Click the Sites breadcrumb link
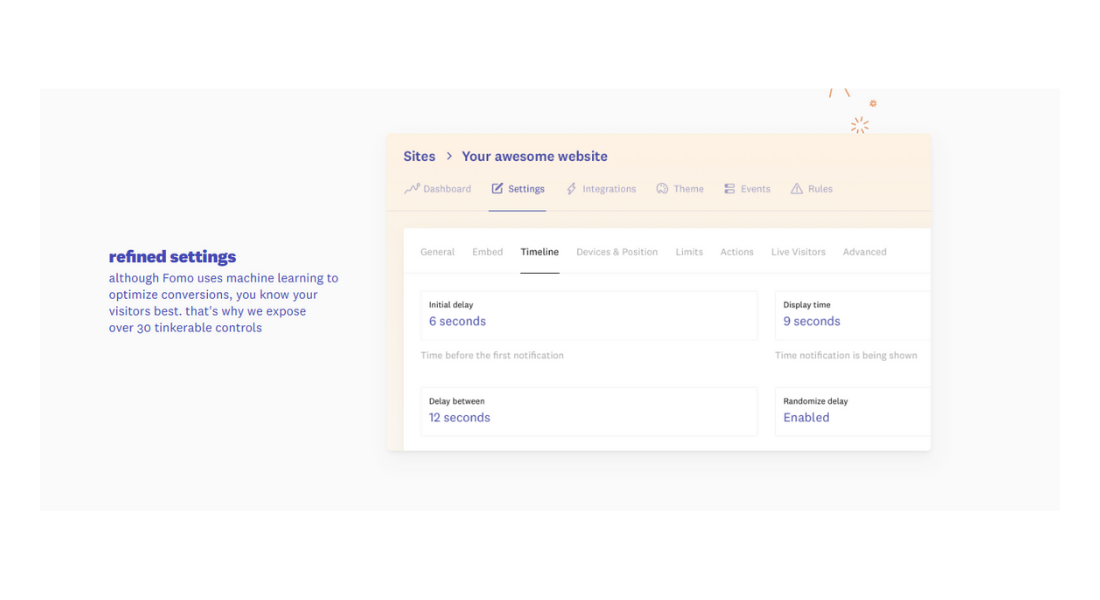 pos(419,156)
